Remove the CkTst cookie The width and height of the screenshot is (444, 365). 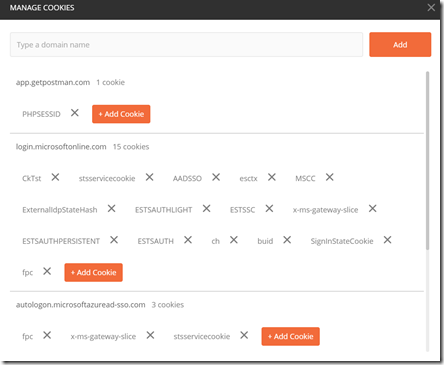(x=55, y=177)
